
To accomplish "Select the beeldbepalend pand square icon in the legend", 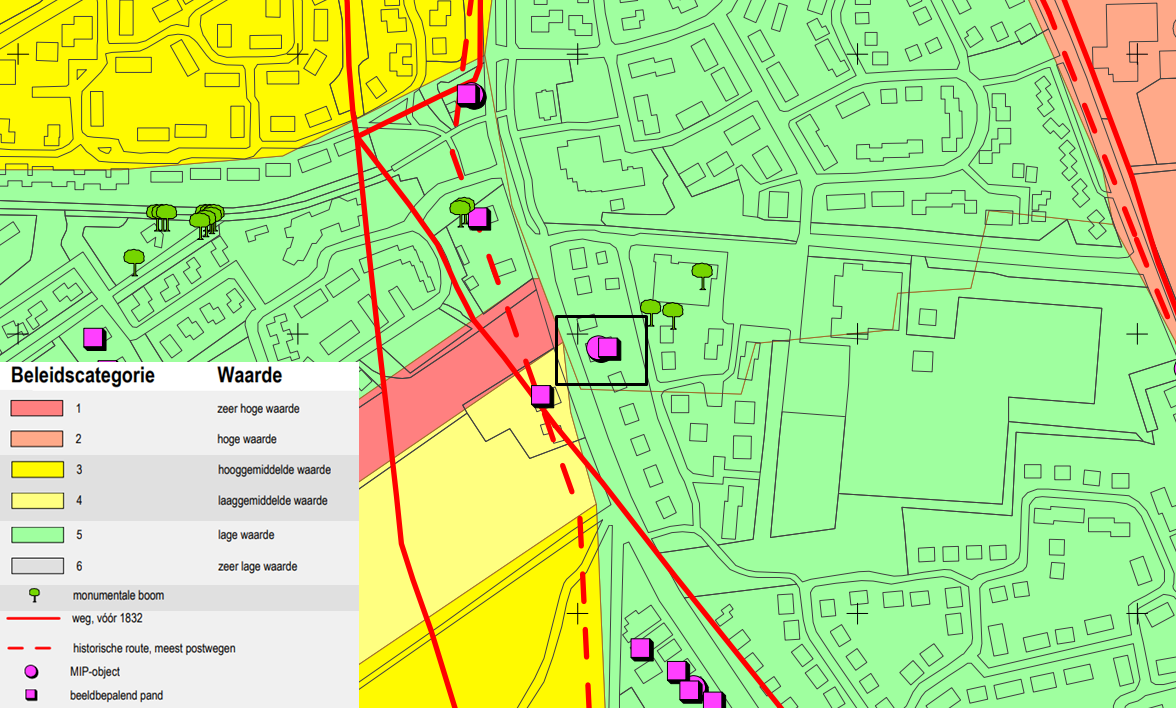I will [32, 695].
